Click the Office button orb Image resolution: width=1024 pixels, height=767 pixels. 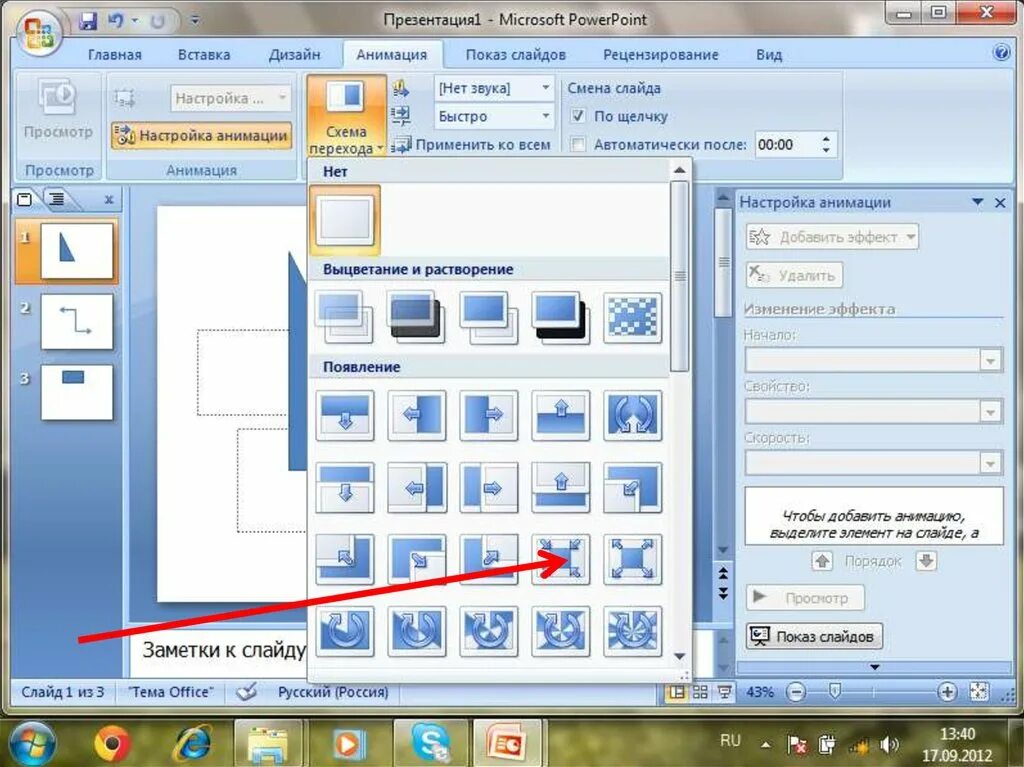39,33
